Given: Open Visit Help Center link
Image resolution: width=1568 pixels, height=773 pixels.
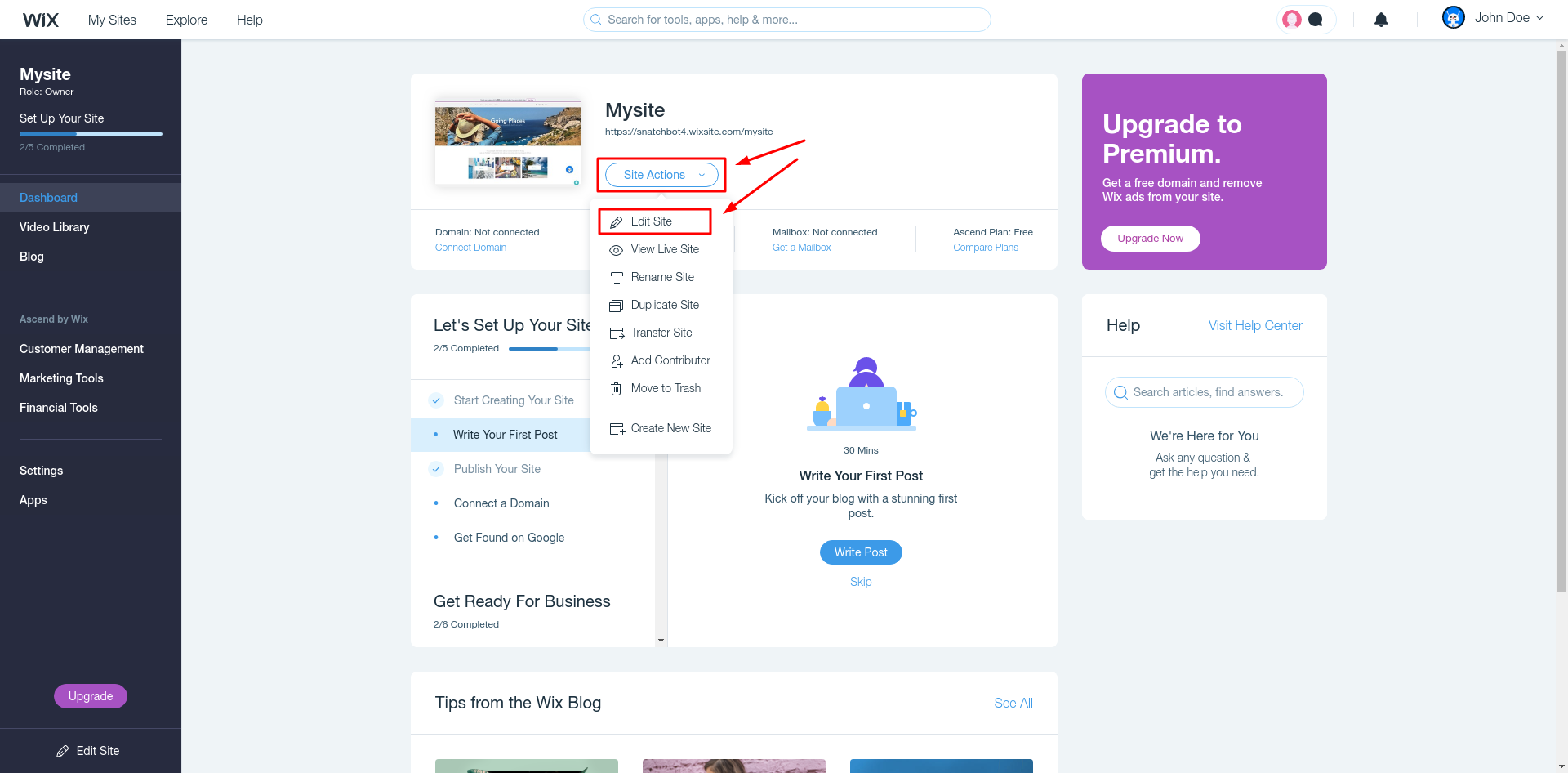Looking at the screenshot, I should [1255, 325].
